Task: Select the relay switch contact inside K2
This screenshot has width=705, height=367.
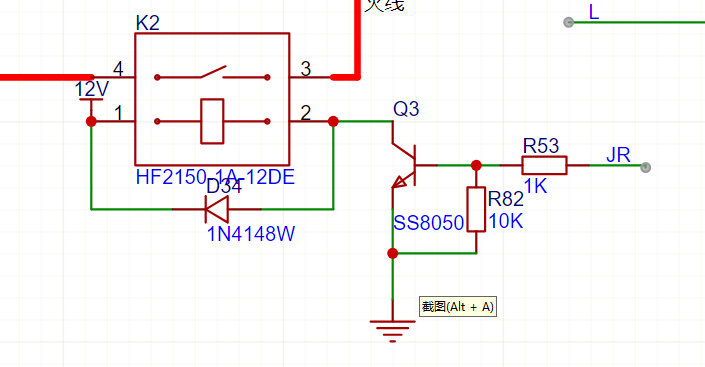Action: [x=212, y=74]
